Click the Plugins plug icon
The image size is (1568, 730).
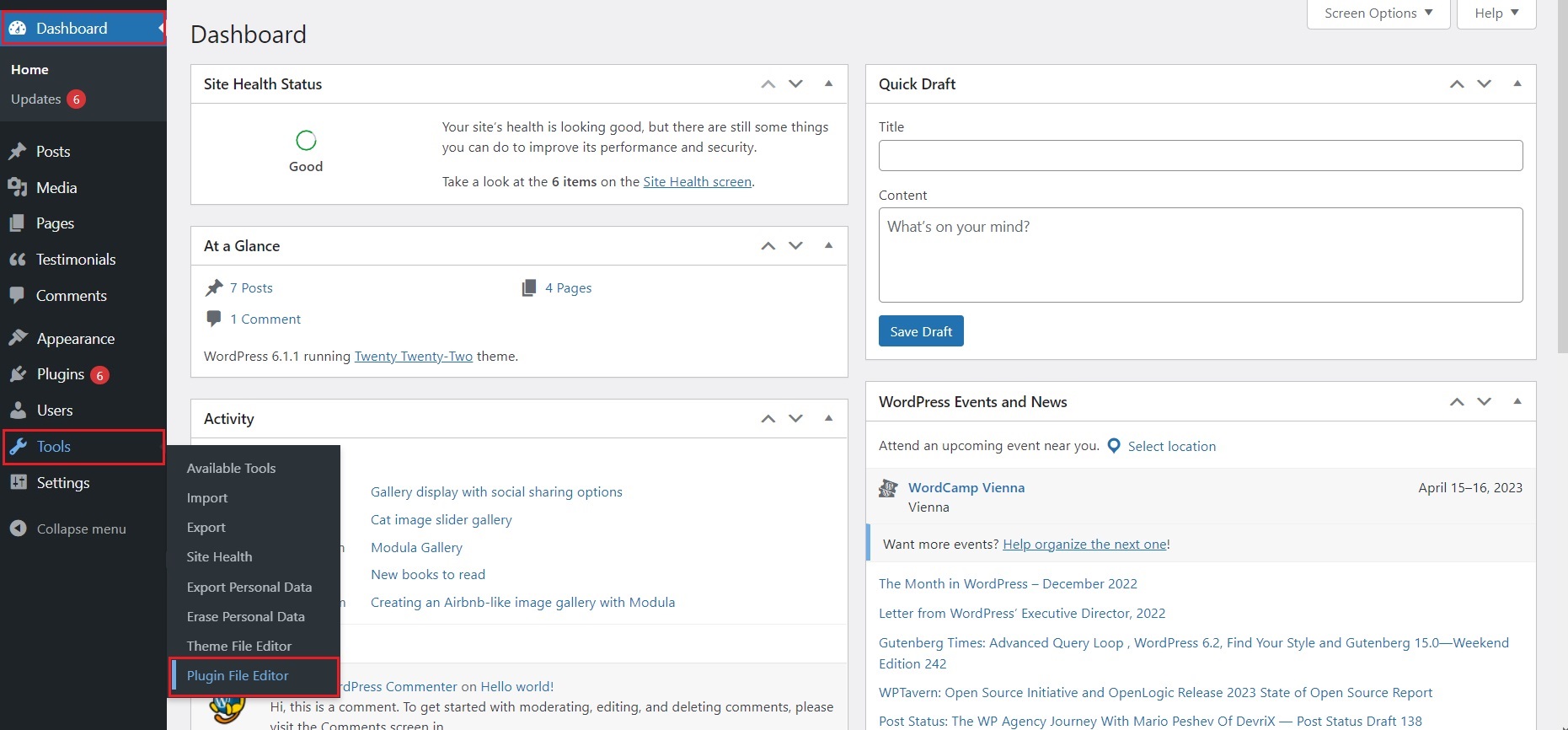[18, 374]
